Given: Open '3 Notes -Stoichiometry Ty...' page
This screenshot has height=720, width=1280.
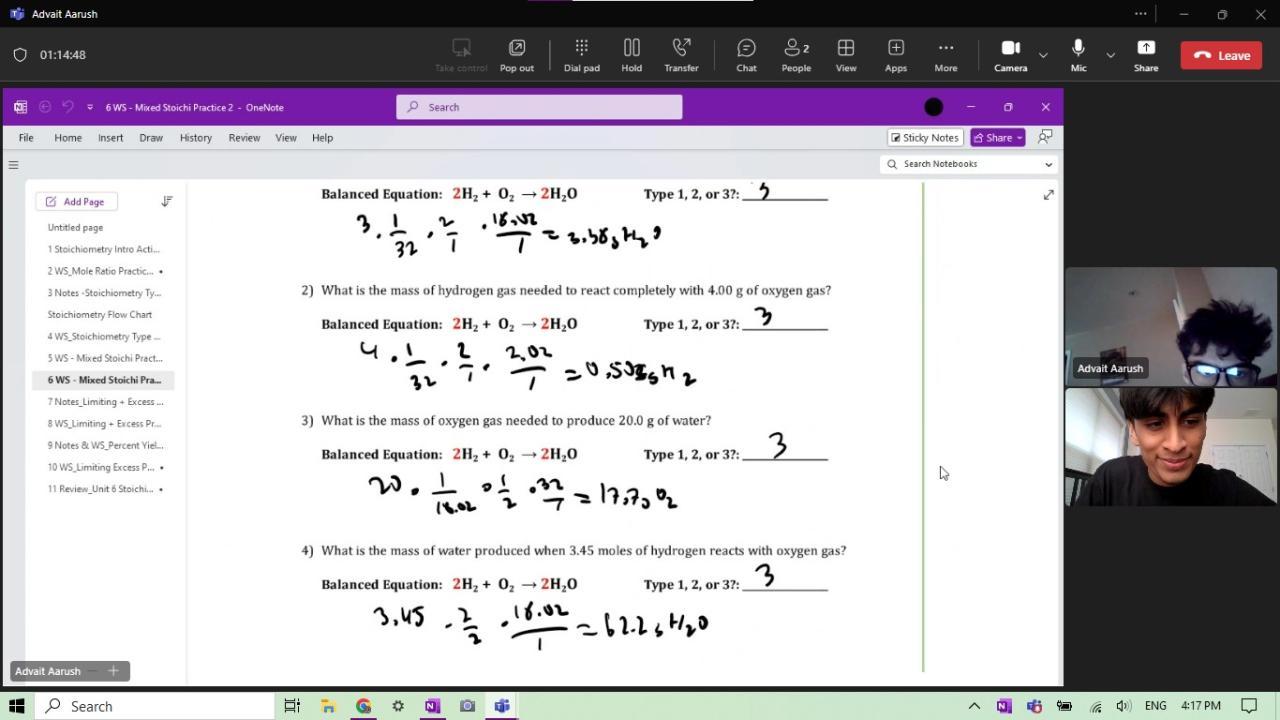Looking at the screenshot, I should [x=103, y=292].
